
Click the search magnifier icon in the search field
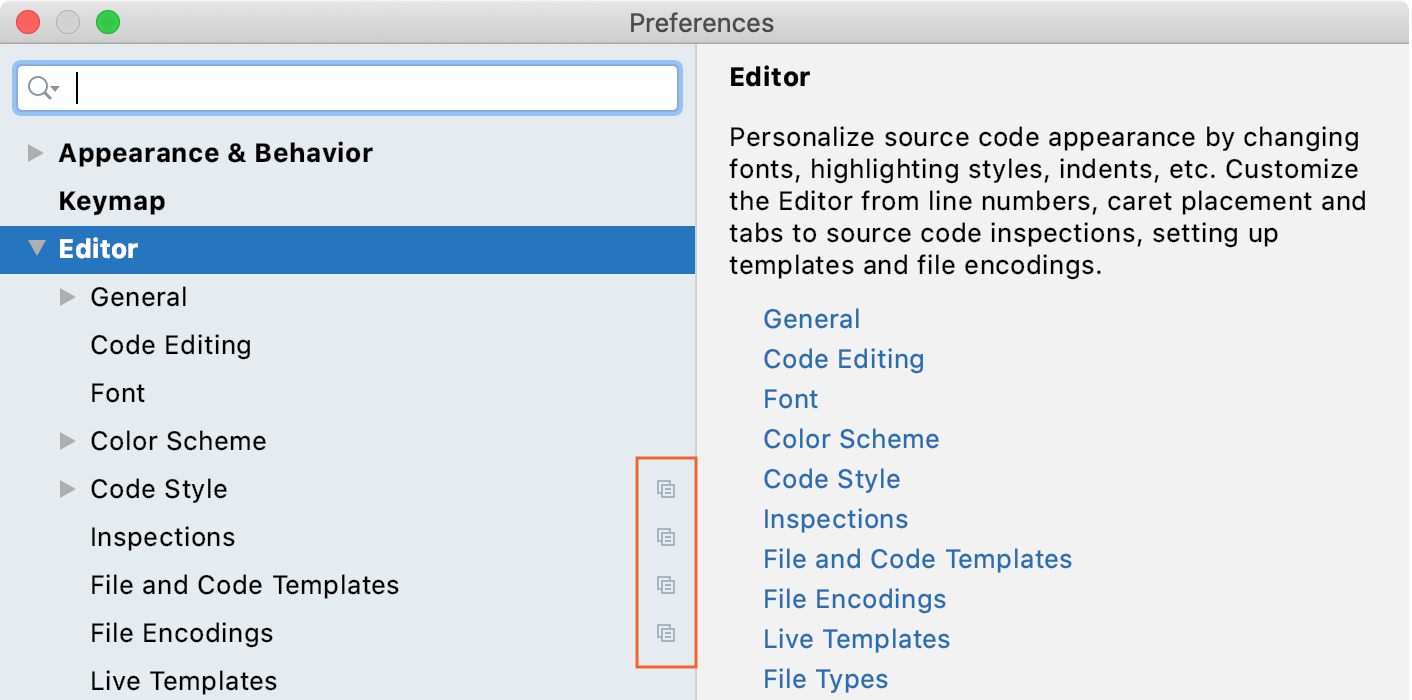click(42, 88)
